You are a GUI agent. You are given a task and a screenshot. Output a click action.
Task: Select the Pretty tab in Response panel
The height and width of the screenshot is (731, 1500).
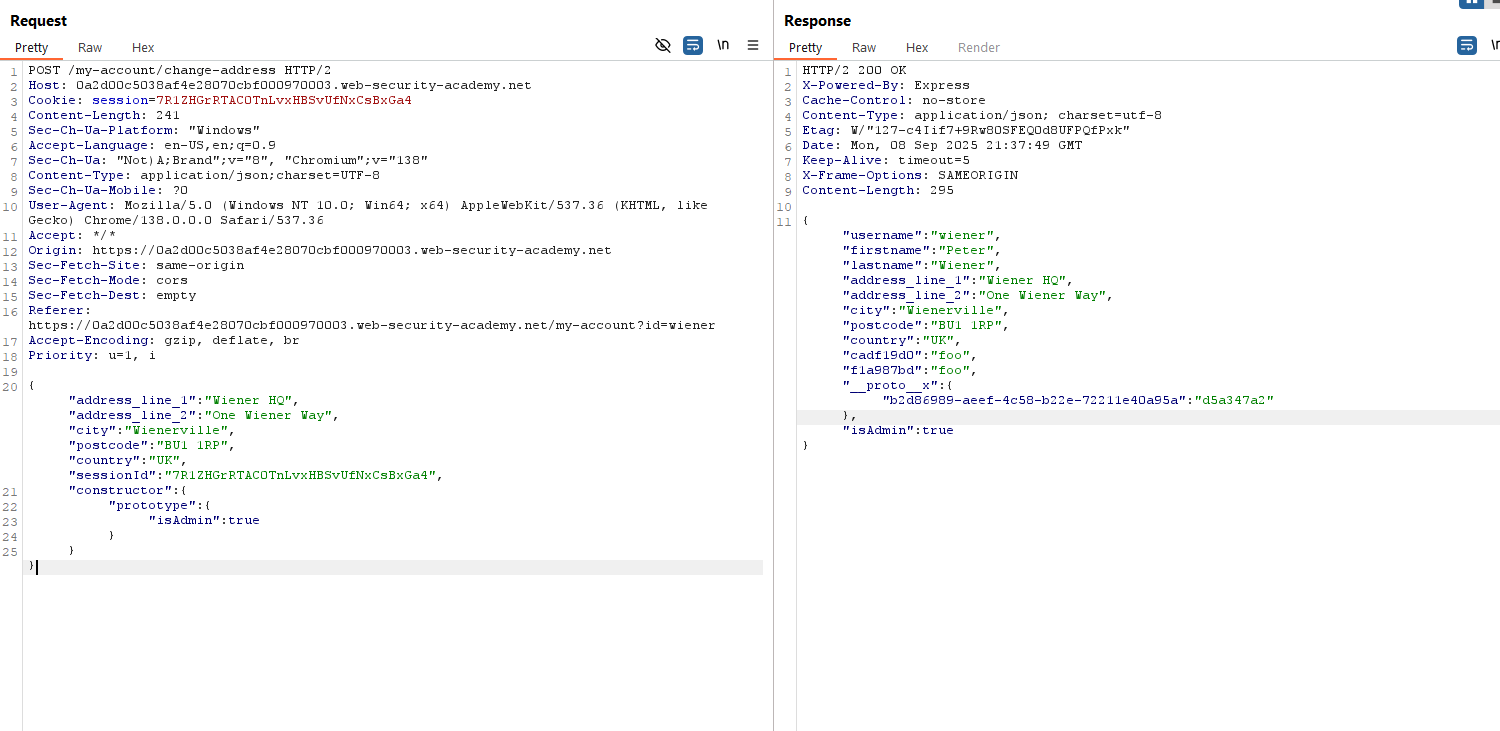pos(805,48)
